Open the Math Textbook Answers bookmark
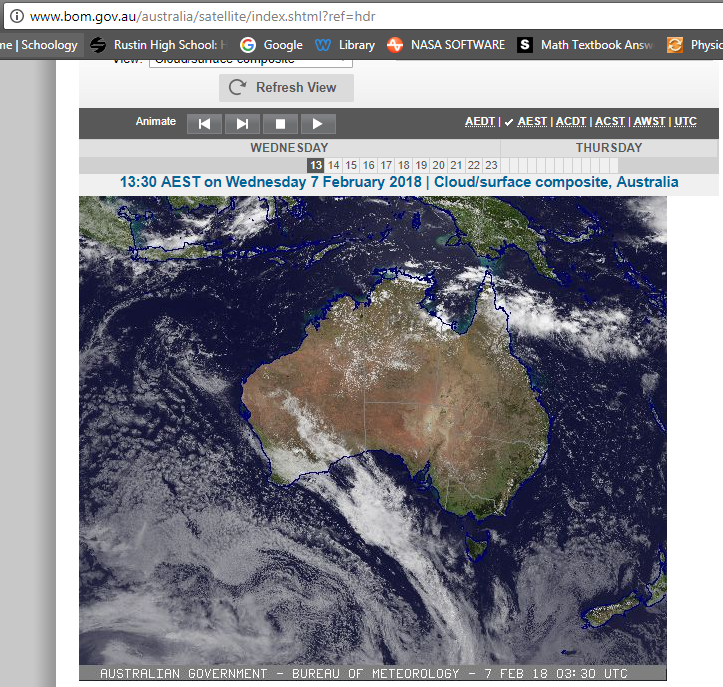Image resolution: width=723 pixels, height=687 pixels. (x=586, y=45)
